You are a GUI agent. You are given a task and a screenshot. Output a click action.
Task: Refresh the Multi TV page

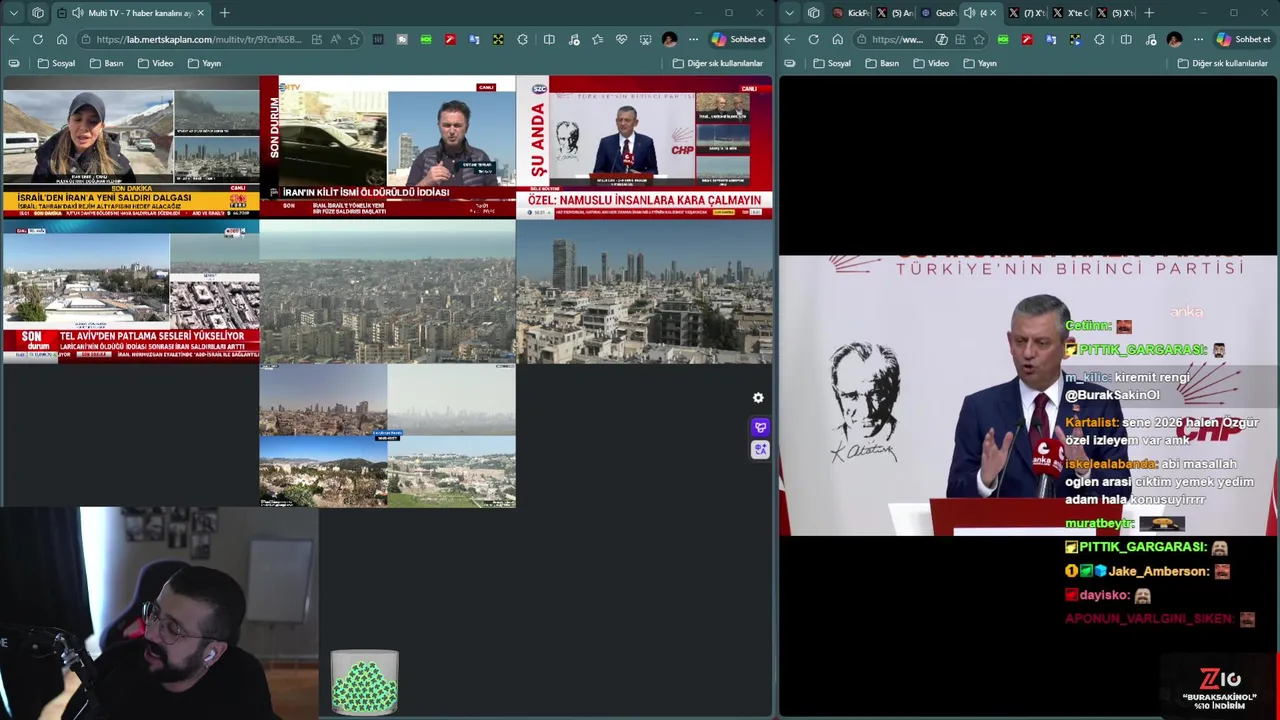pos(38,39)
